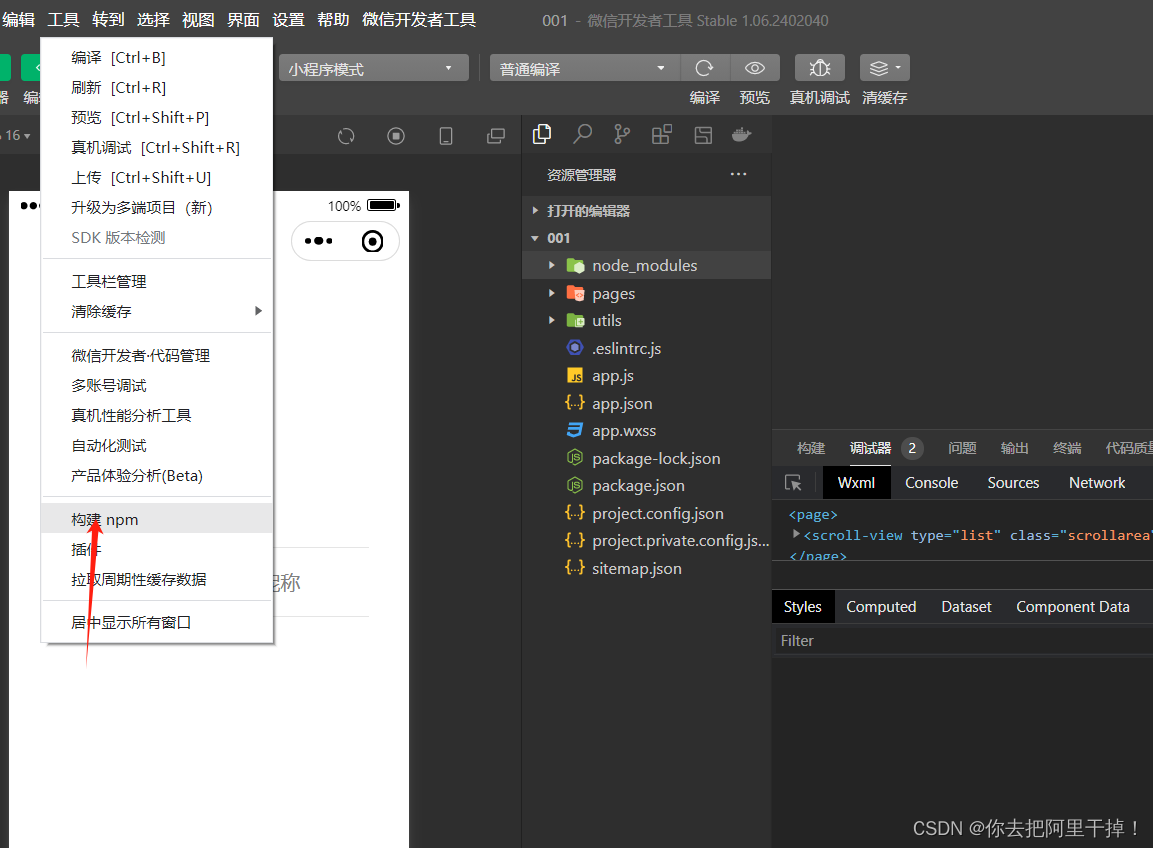Click the simulator stop record icon
The image size is (1153, 848).
tap(396, 136)
